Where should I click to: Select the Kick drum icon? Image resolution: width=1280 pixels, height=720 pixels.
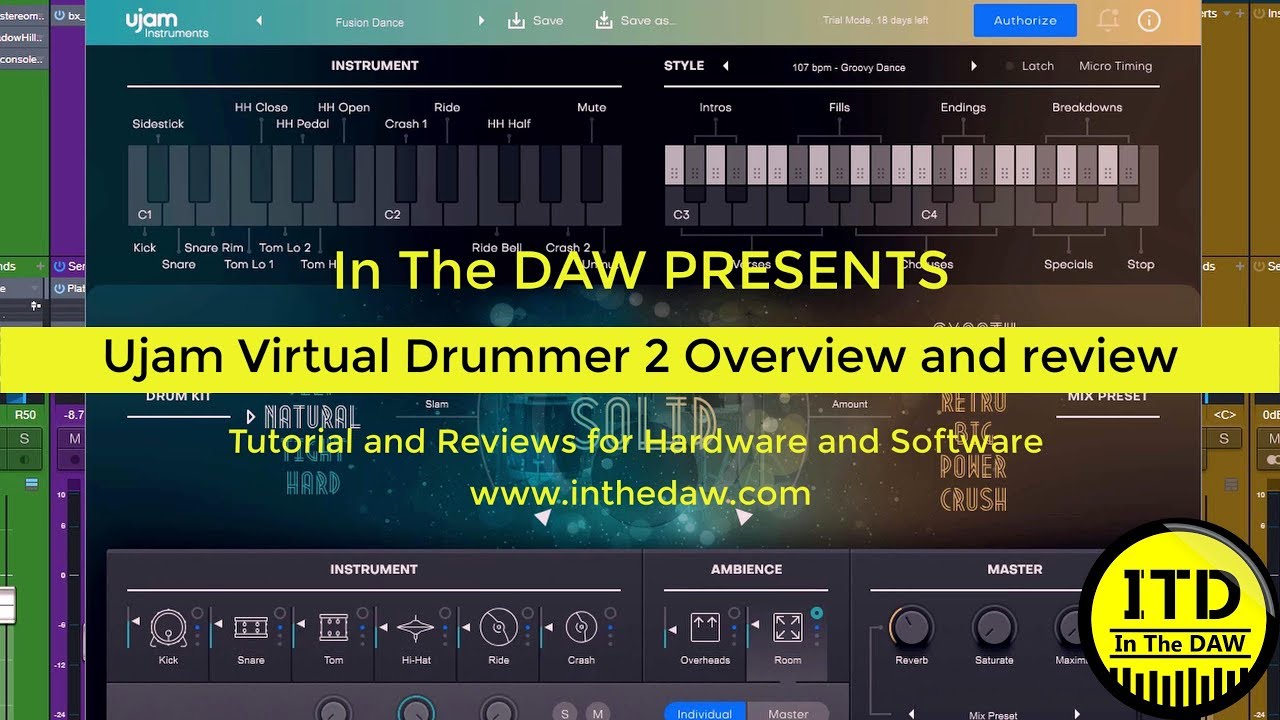168,628
